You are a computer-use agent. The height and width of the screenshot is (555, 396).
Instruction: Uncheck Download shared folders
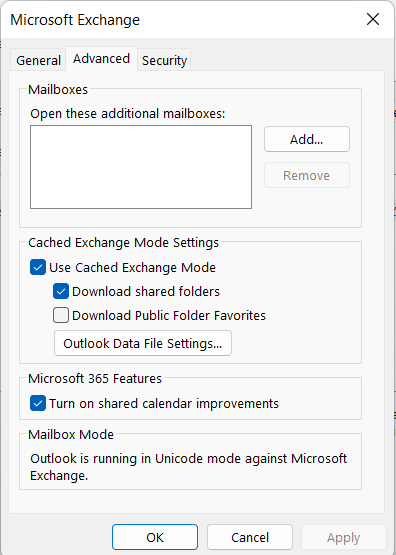pos(61,291)
